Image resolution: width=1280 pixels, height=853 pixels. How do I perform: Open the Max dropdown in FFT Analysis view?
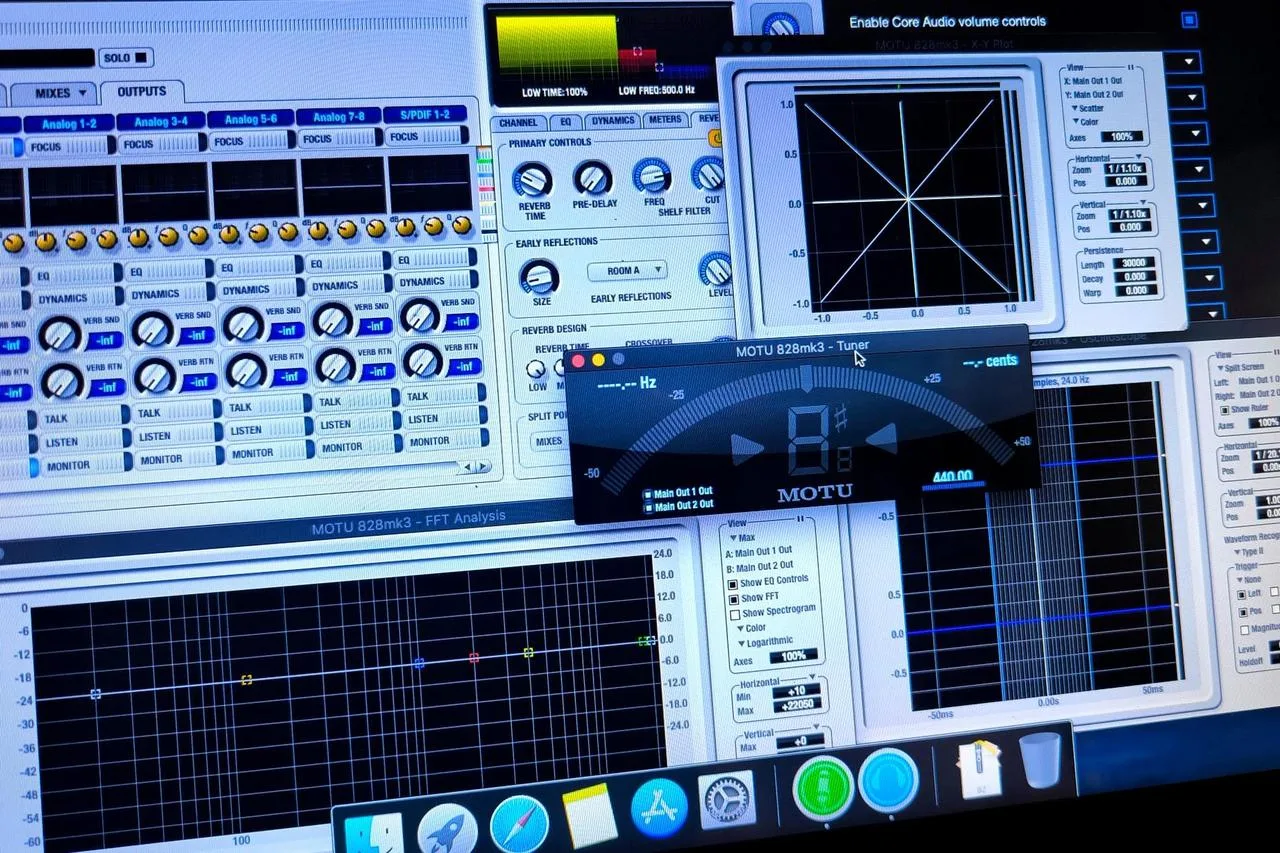[x=742, y=538]
